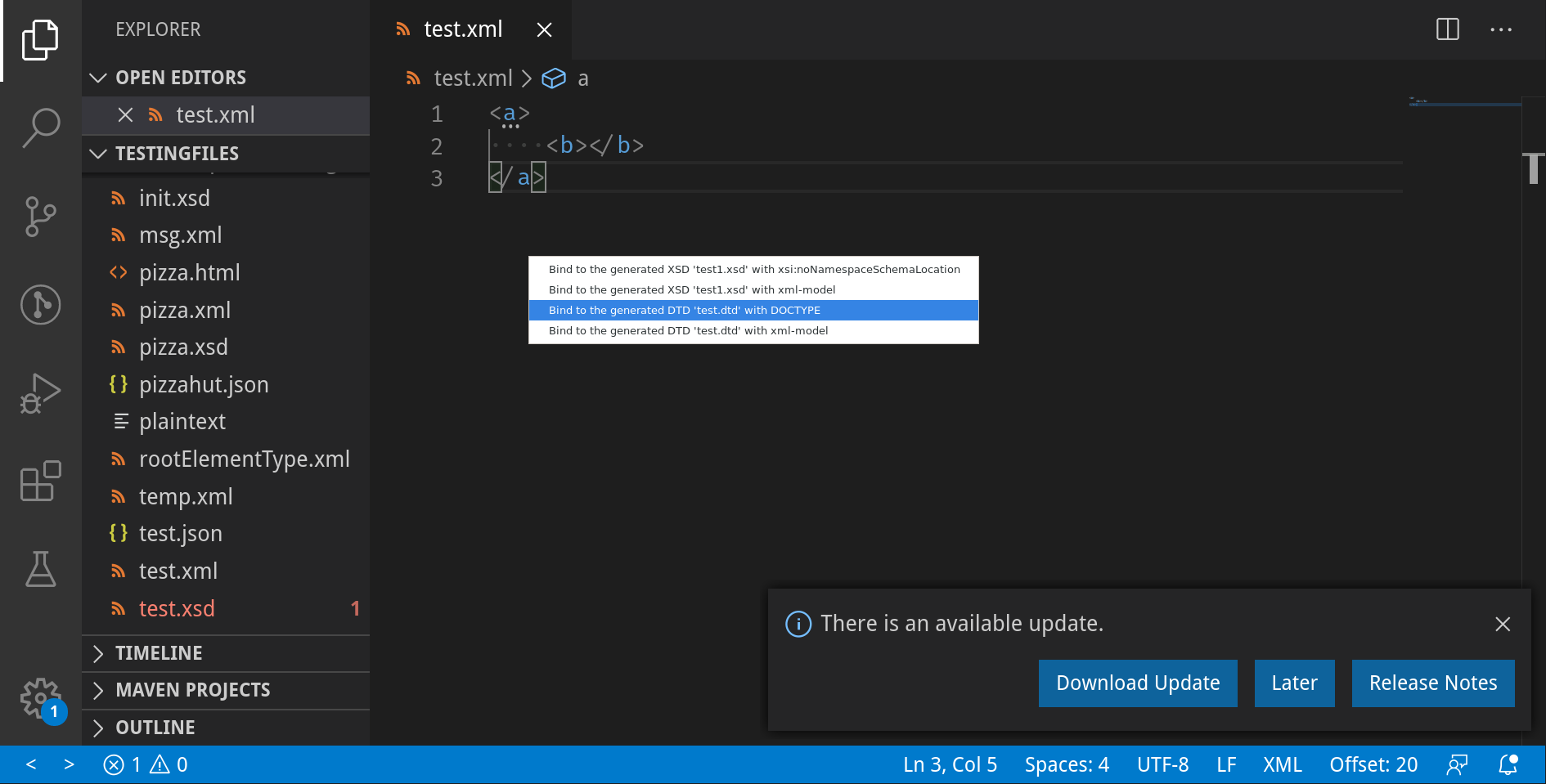Click breadcrumb element 'a' symbol
The image size is (1546, 784).
tap(566, 78)
